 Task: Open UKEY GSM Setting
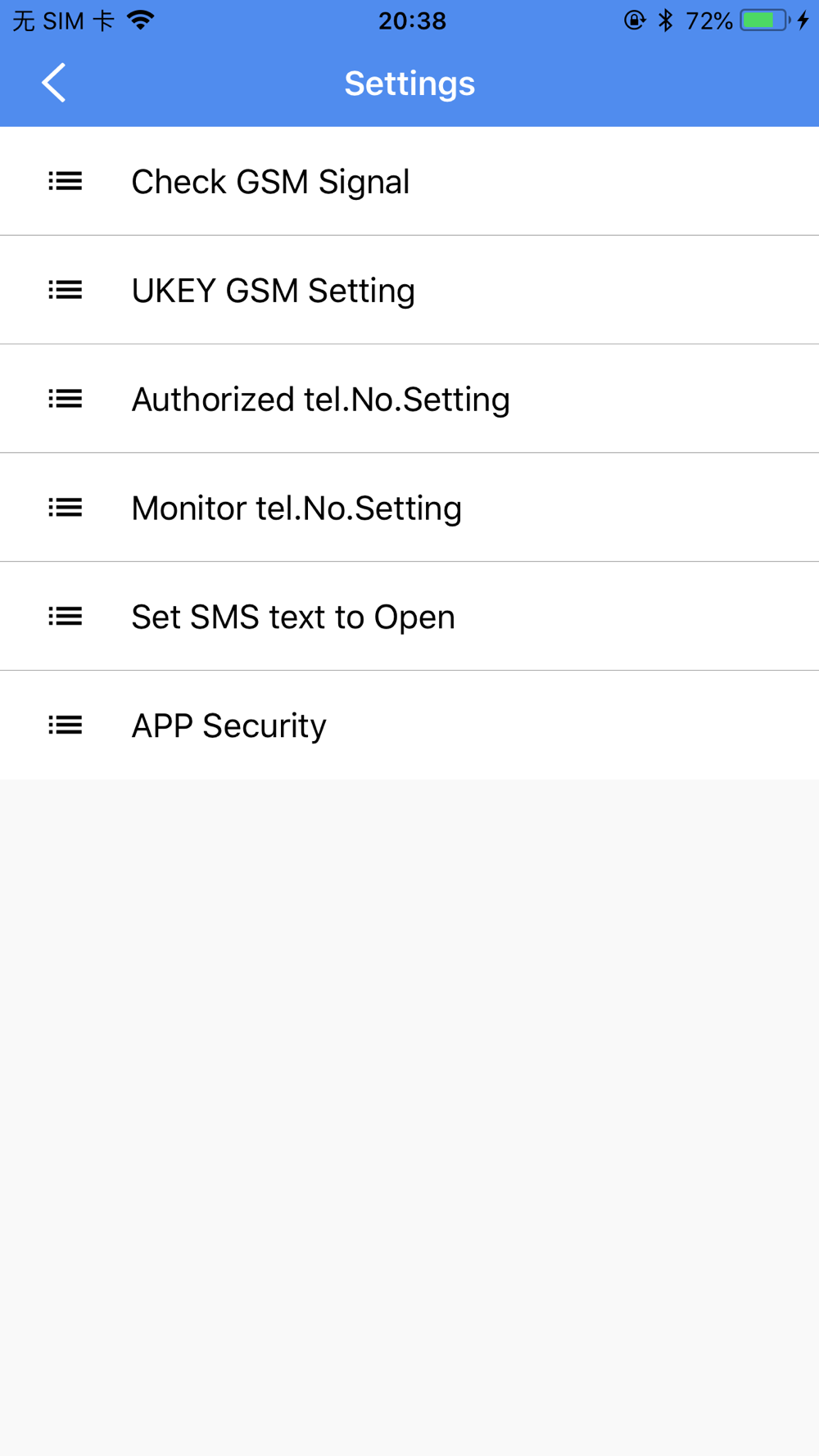(409, 290)
